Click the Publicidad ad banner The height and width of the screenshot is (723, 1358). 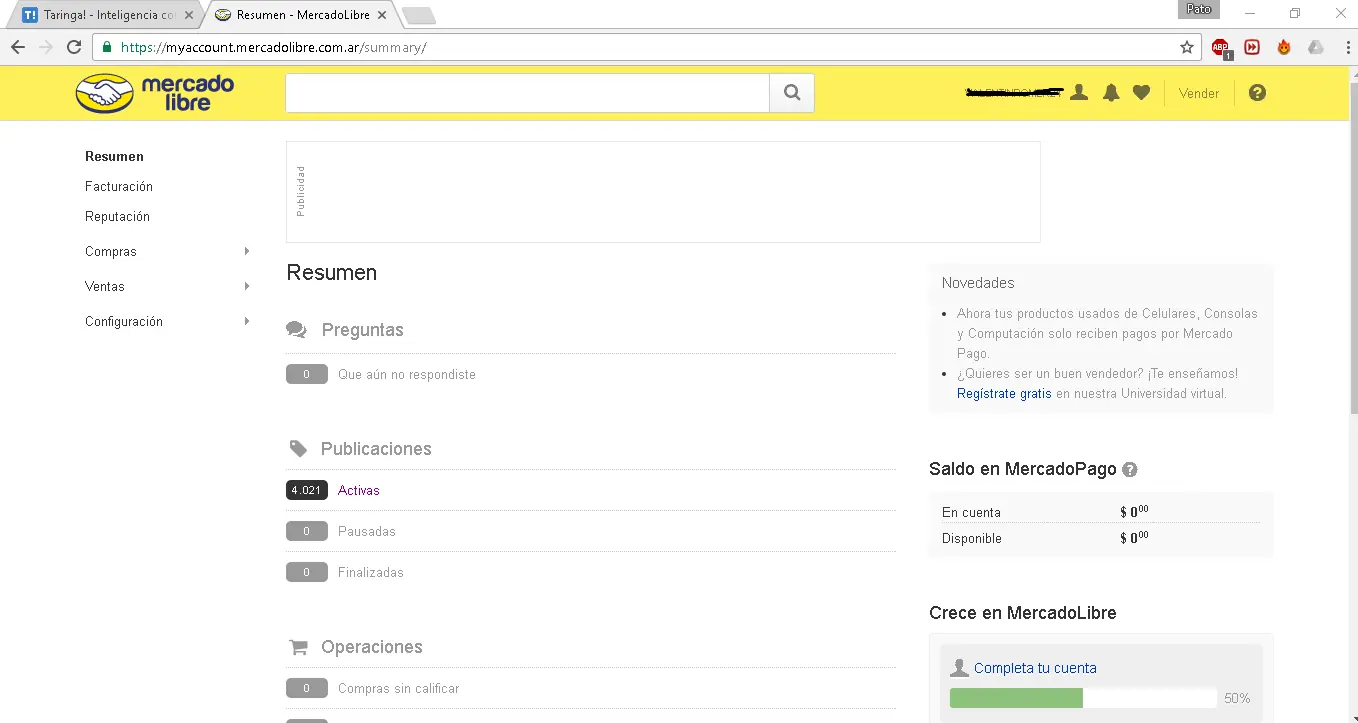coord(663,192)
